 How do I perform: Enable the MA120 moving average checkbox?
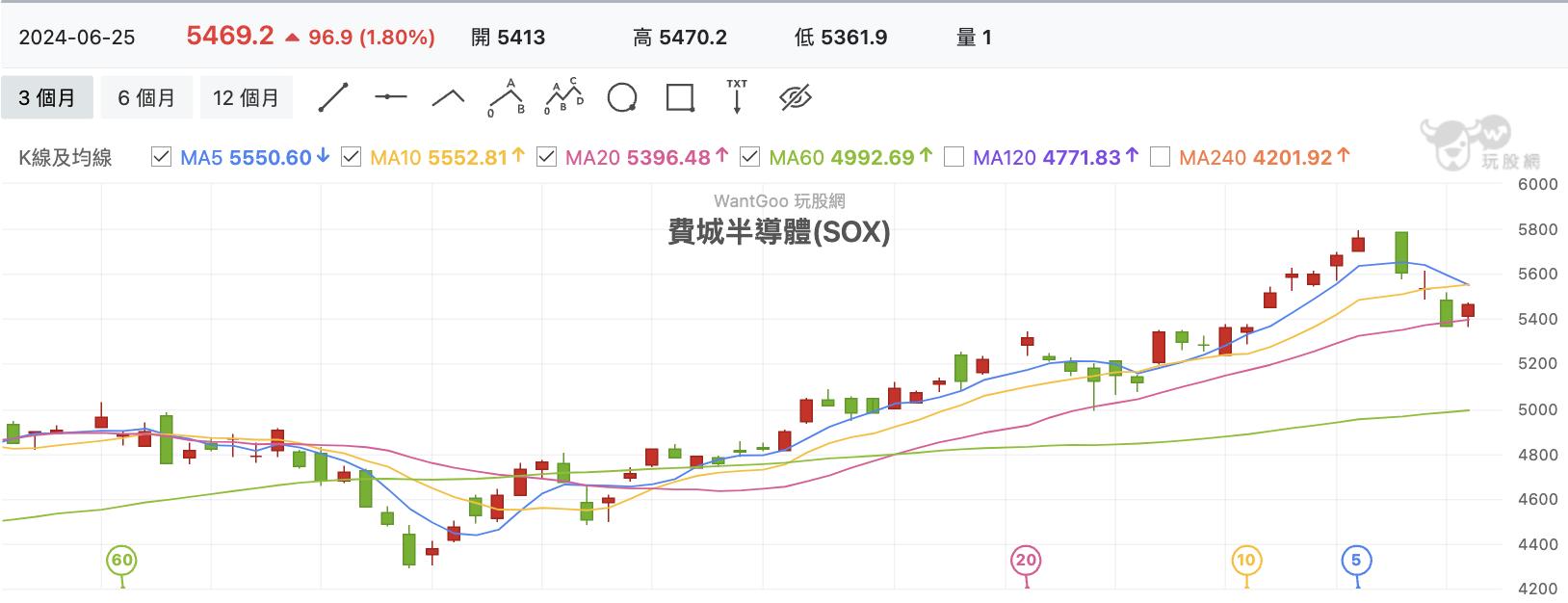954,157
